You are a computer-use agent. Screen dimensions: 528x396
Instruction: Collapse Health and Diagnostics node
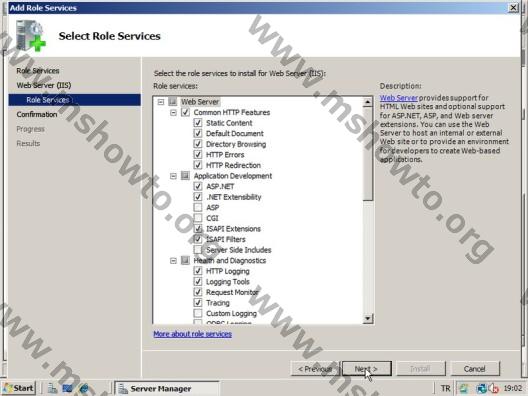pos(173,260)
